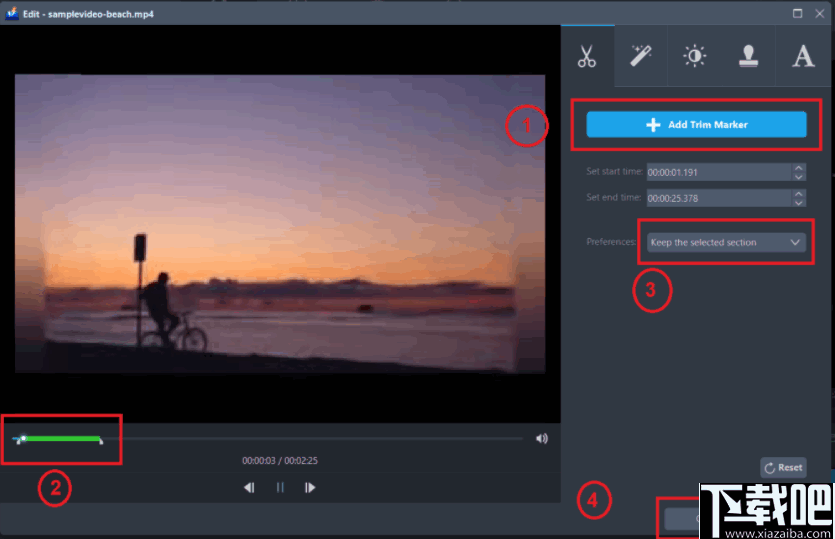Click the trim end marker on timeline

[101, 440]
